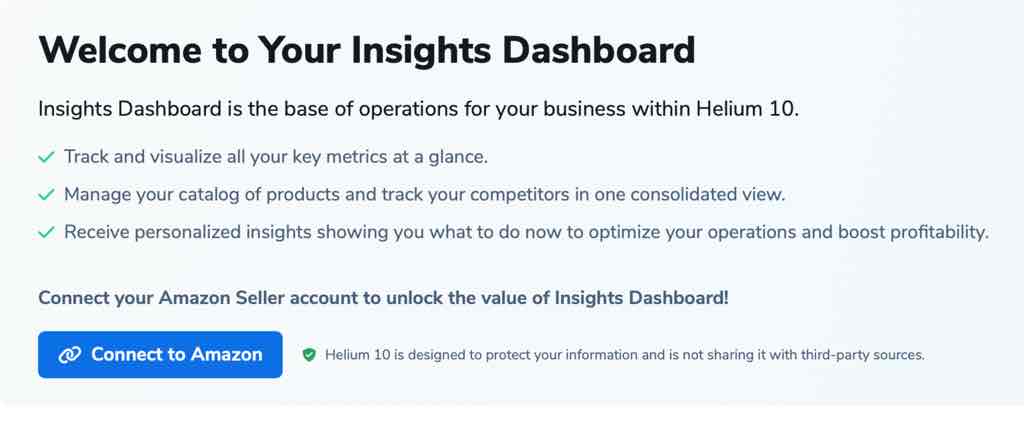Click the 'designed to protect your information' note

[x=625, y=355]
